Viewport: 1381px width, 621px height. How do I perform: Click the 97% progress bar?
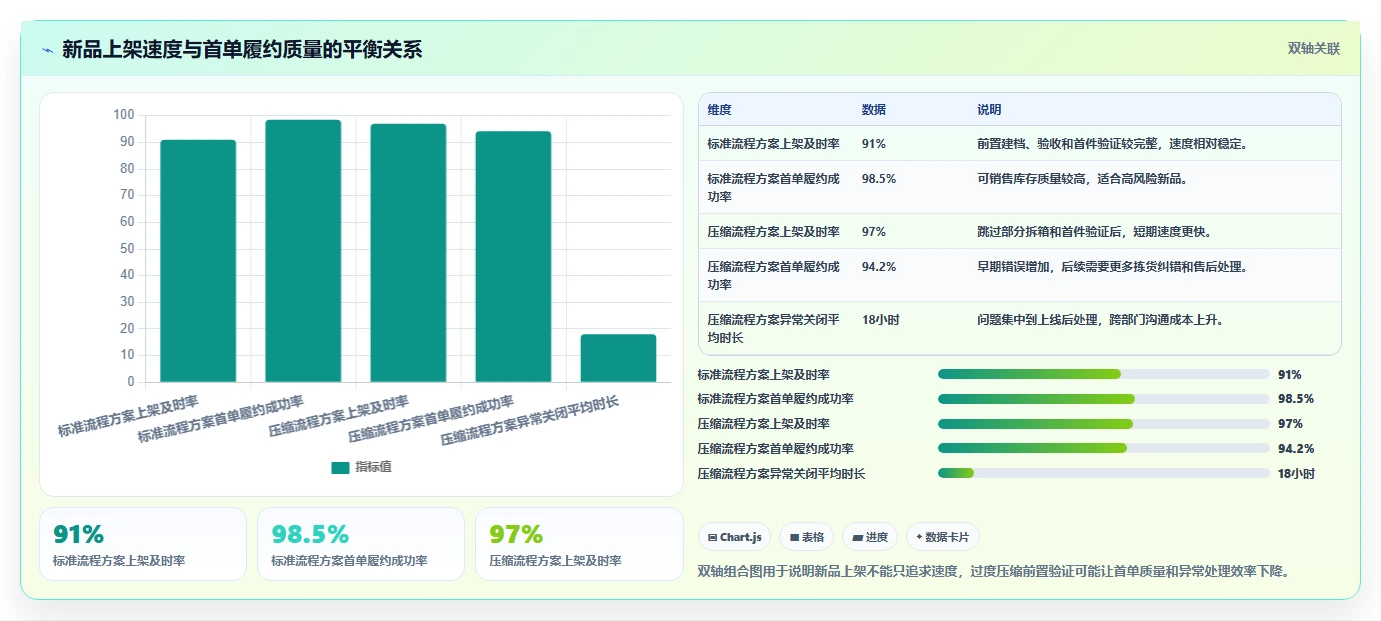pos(1104,424)
